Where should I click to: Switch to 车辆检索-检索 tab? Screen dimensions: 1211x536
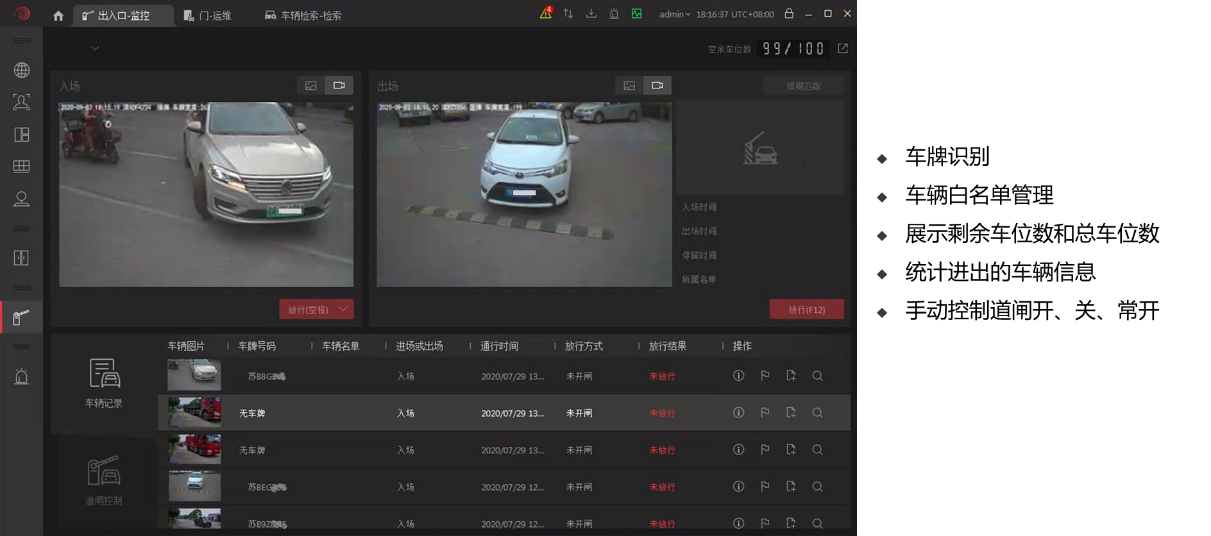(x=303, y=15)
